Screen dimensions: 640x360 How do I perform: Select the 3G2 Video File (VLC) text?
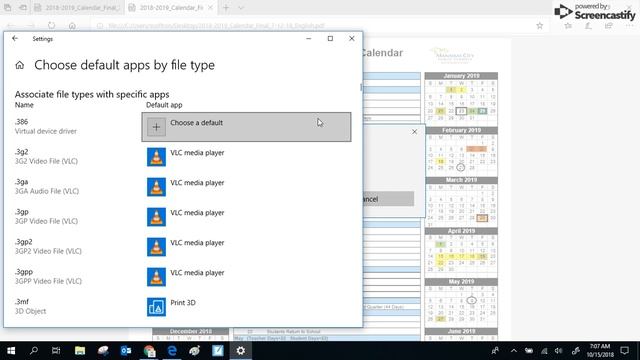point(46,161)
